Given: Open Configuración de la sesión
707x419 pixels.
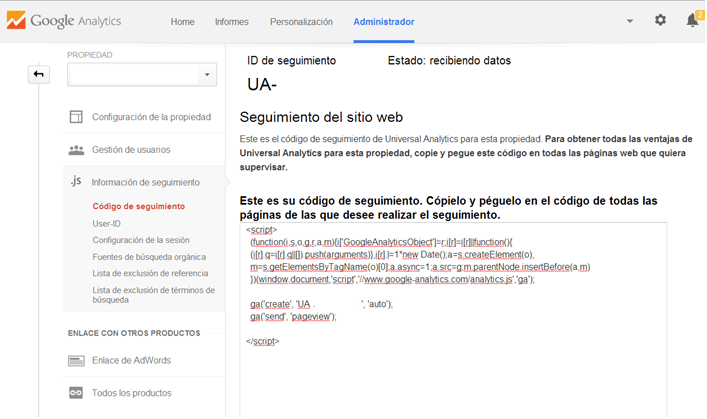Looking at the screenshot, I should [x=141, y=240].
